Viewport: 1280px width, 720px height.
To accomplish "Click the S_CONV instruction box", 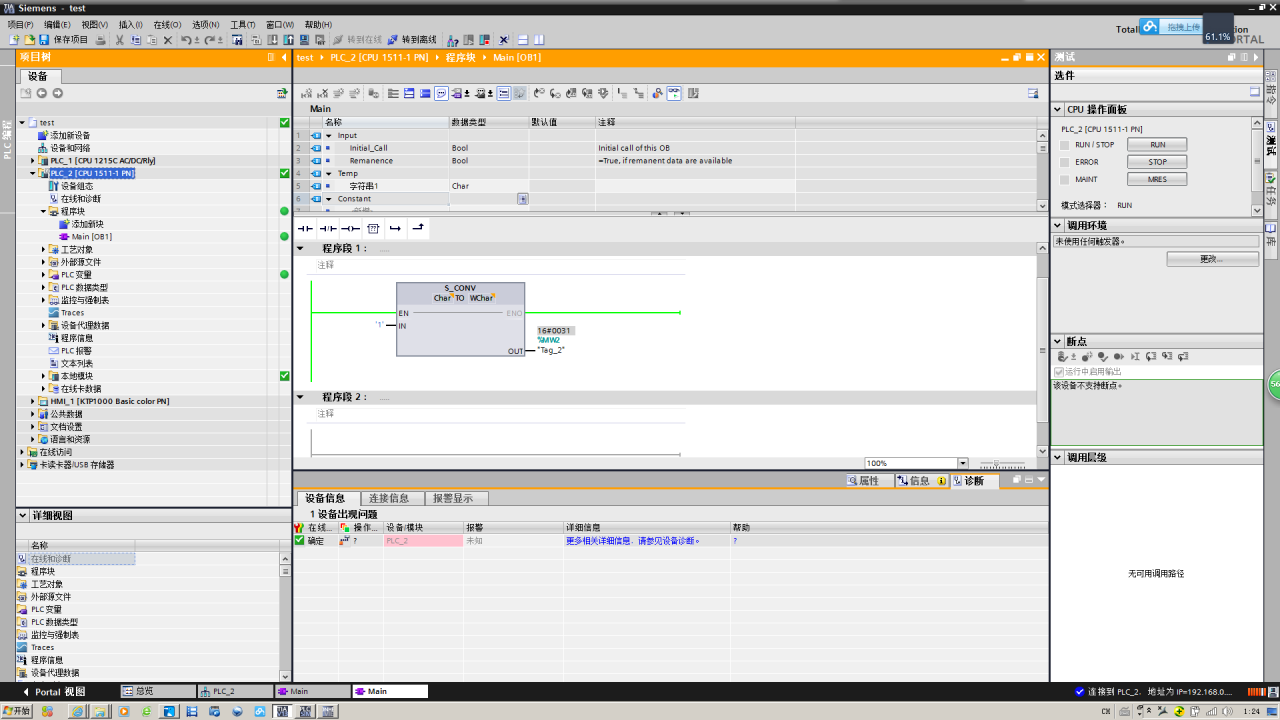I will click(x=460, y=319).
